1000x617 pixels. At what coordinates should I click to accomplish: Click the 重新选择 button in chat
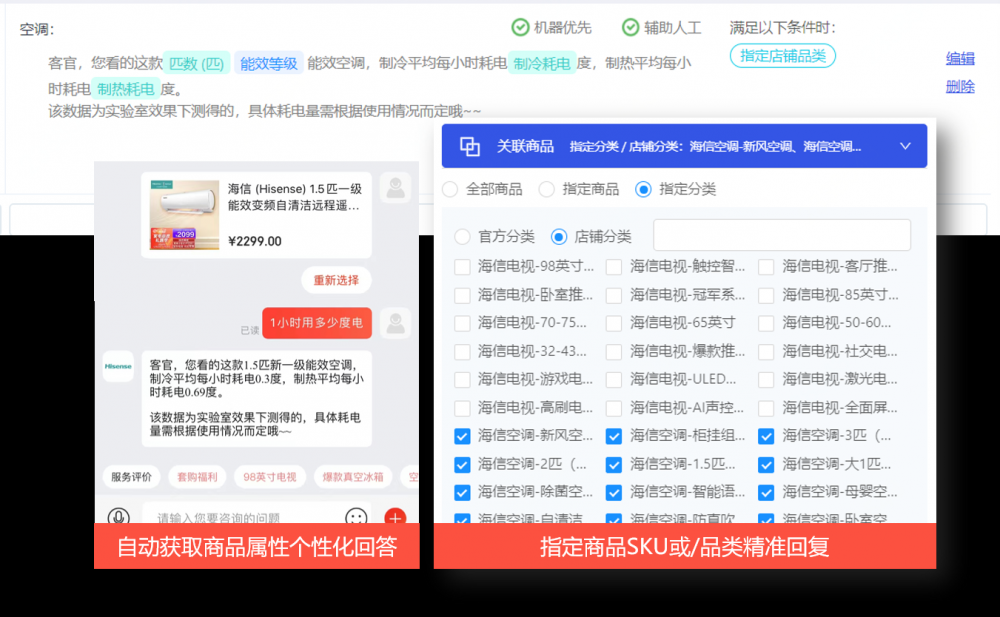coord(336,280)
